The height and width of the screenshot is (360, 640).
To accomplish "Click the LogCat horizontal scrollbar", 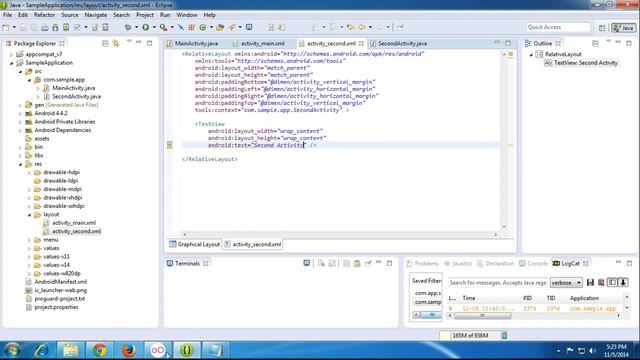I will 534,316.
